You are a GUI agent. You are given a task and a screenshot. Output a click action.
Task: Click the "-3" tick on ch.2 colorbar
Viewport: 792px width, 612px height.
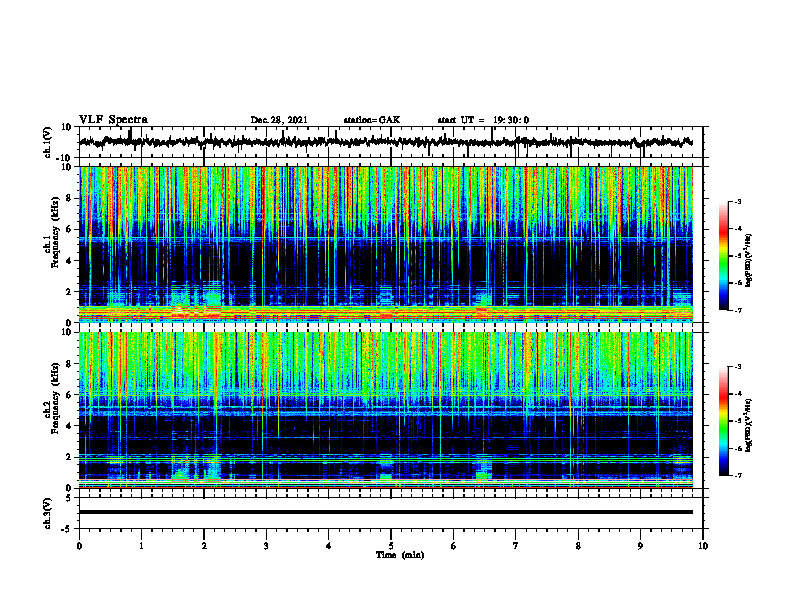point(737,367)
